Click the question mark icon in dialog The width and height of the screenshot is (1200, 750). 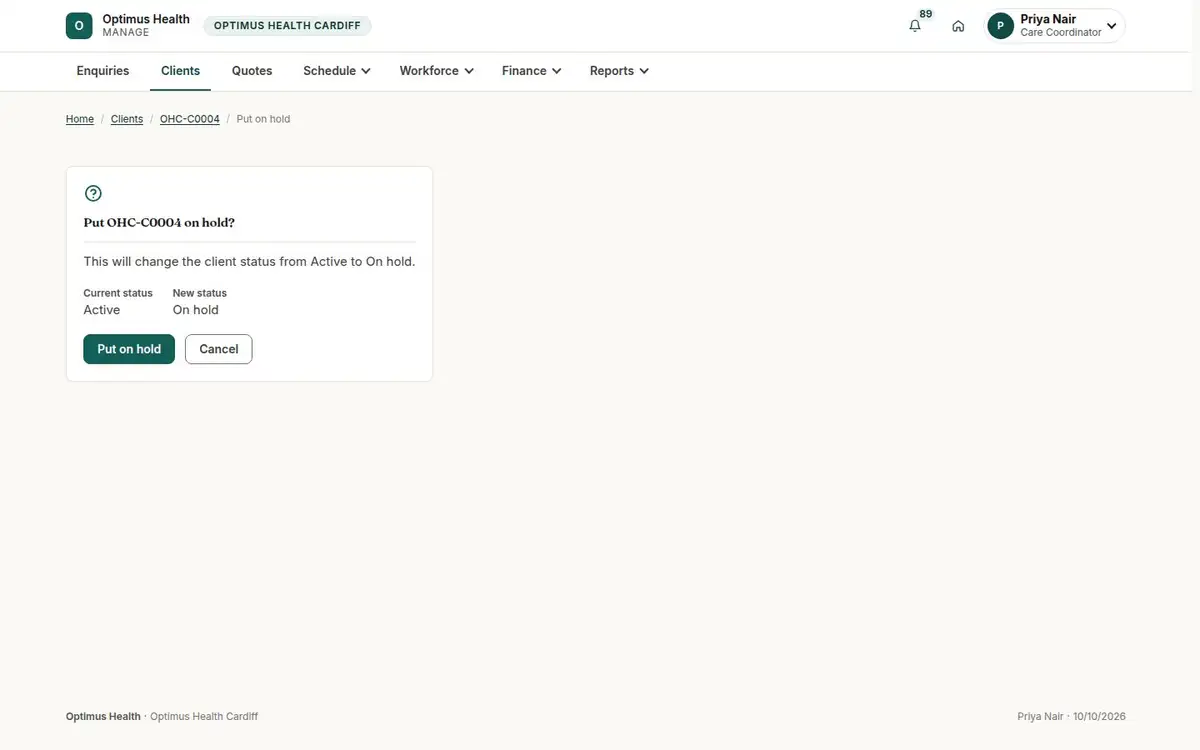click(x=93, y=193)
